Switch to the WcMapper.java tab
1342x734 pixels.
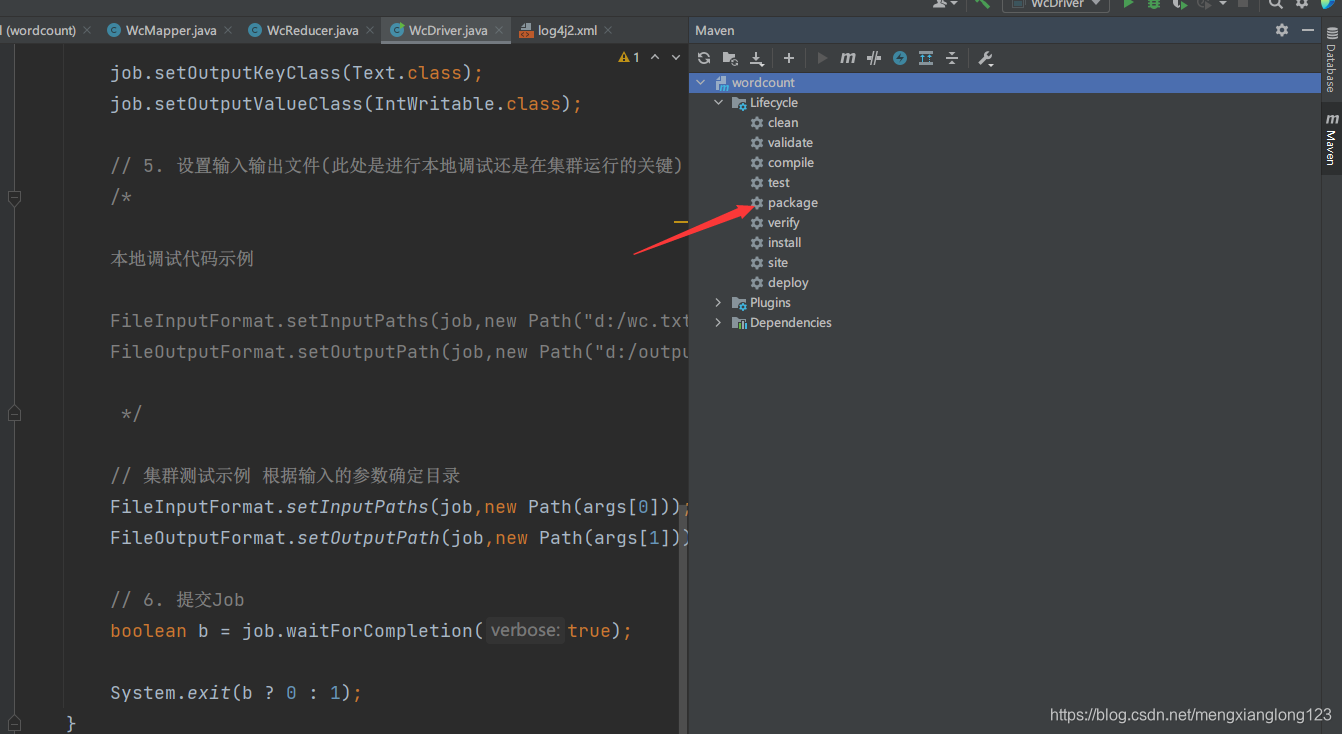coord(171,30)
